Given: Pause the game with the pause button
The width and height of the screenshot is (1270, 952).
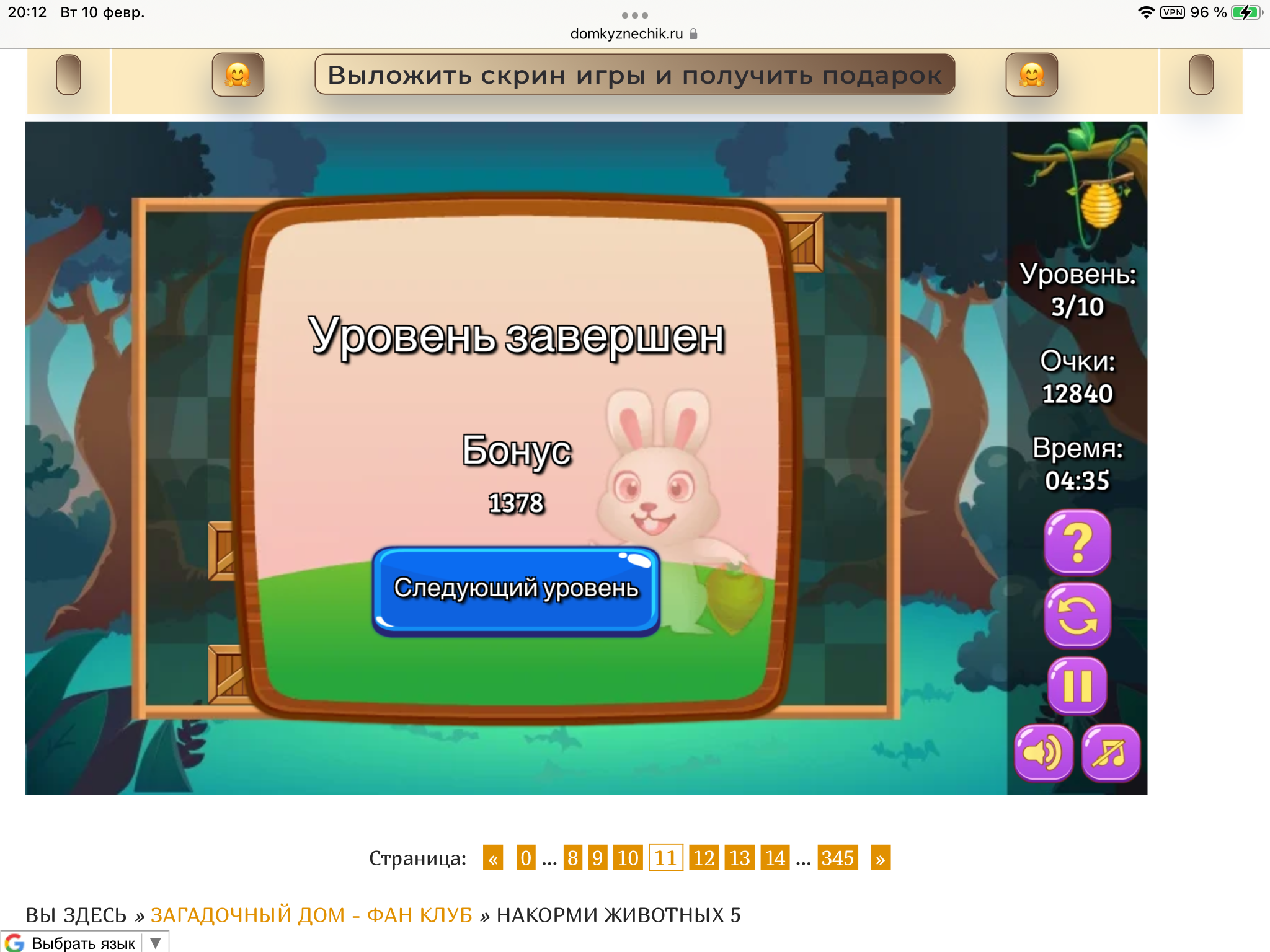Looking at the screenshot, I should point(1077,686).
